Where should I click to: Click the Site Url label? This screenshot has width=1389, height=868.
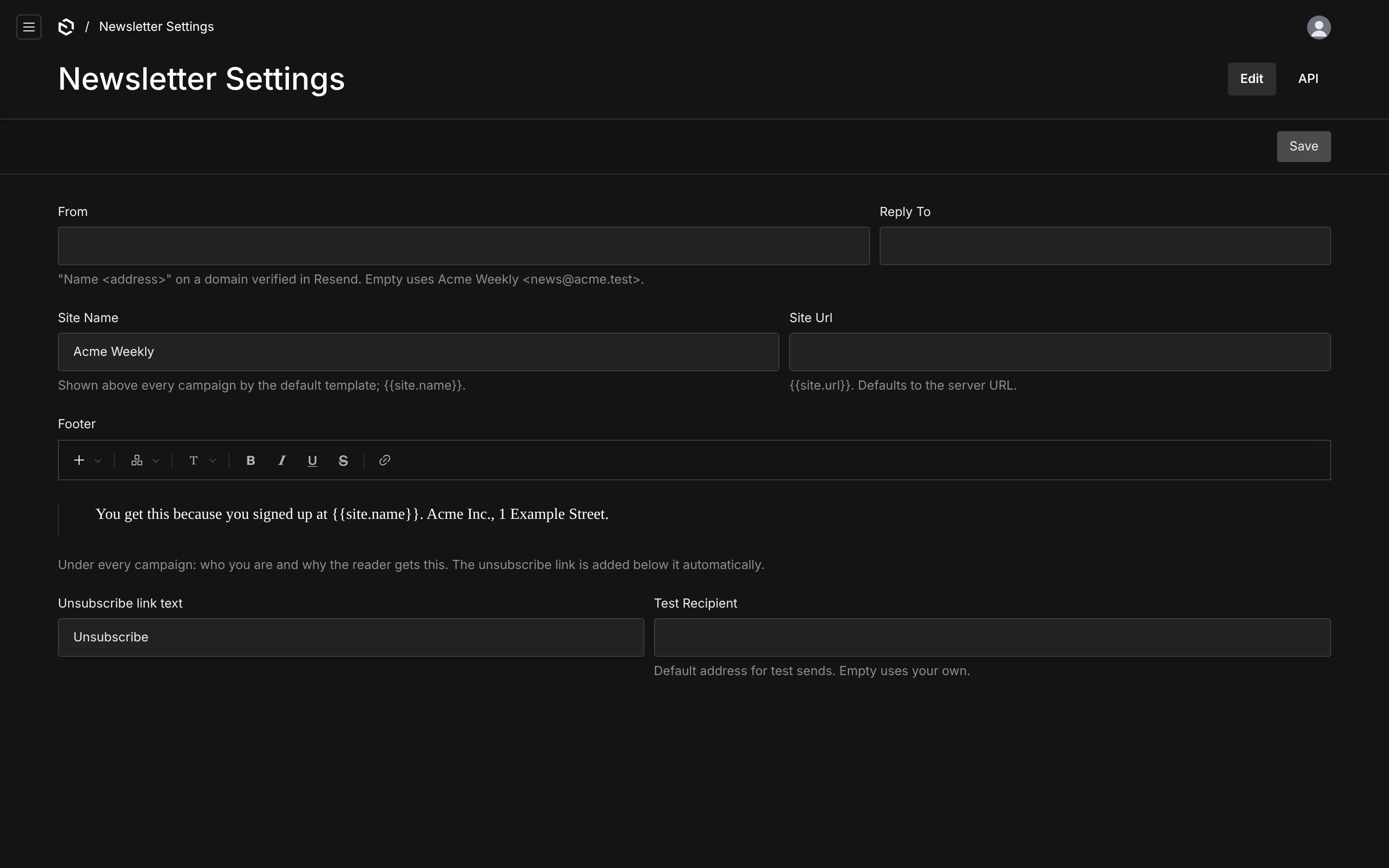(810, 318)
